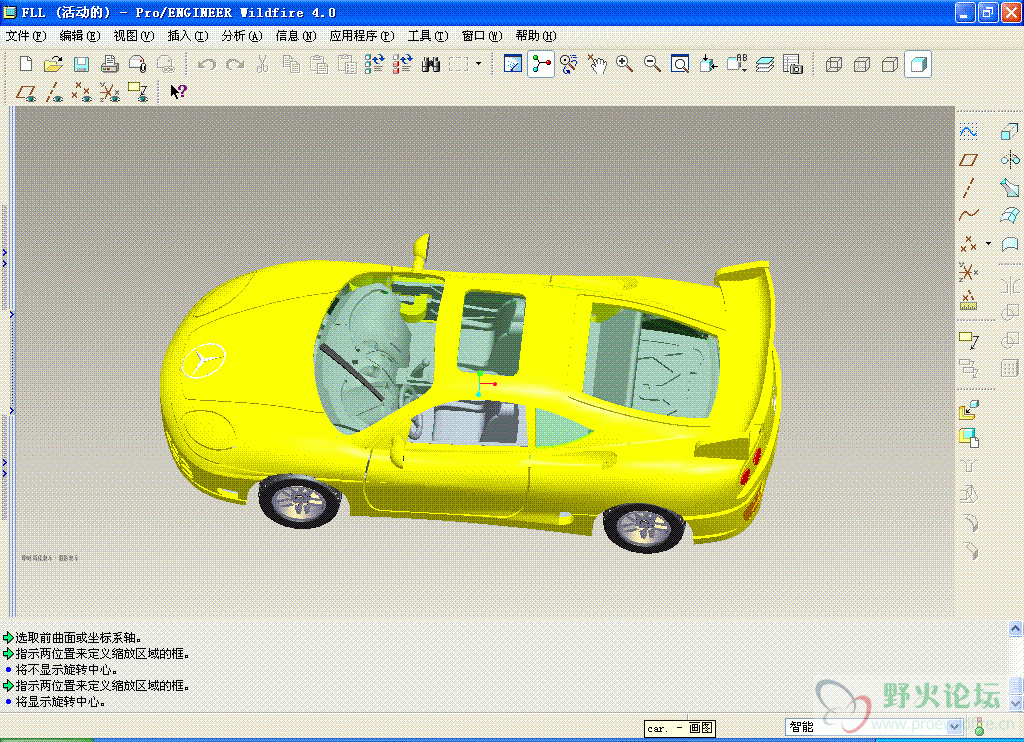The height and width of the screenshot is (742, 1024).
Task: Zoom in with the plus magnifier
Action: click(624, 64)
